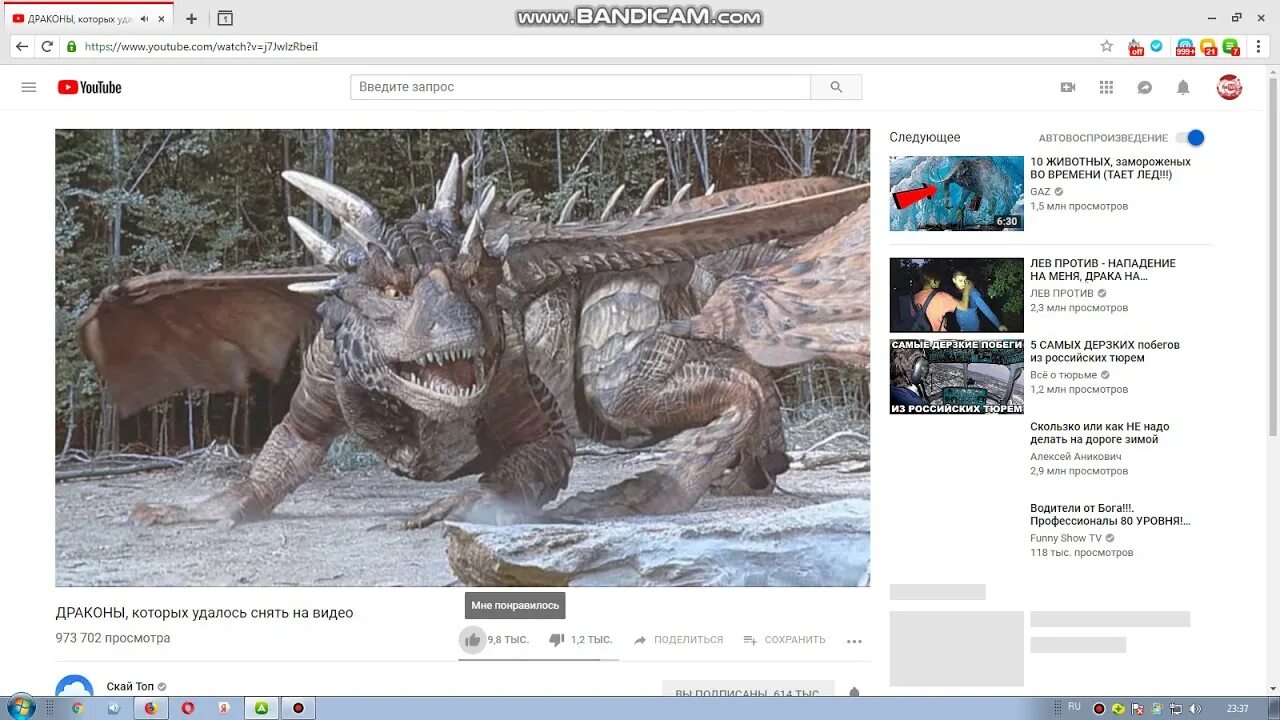Open Opera from the taskbar

click(188, 708)
